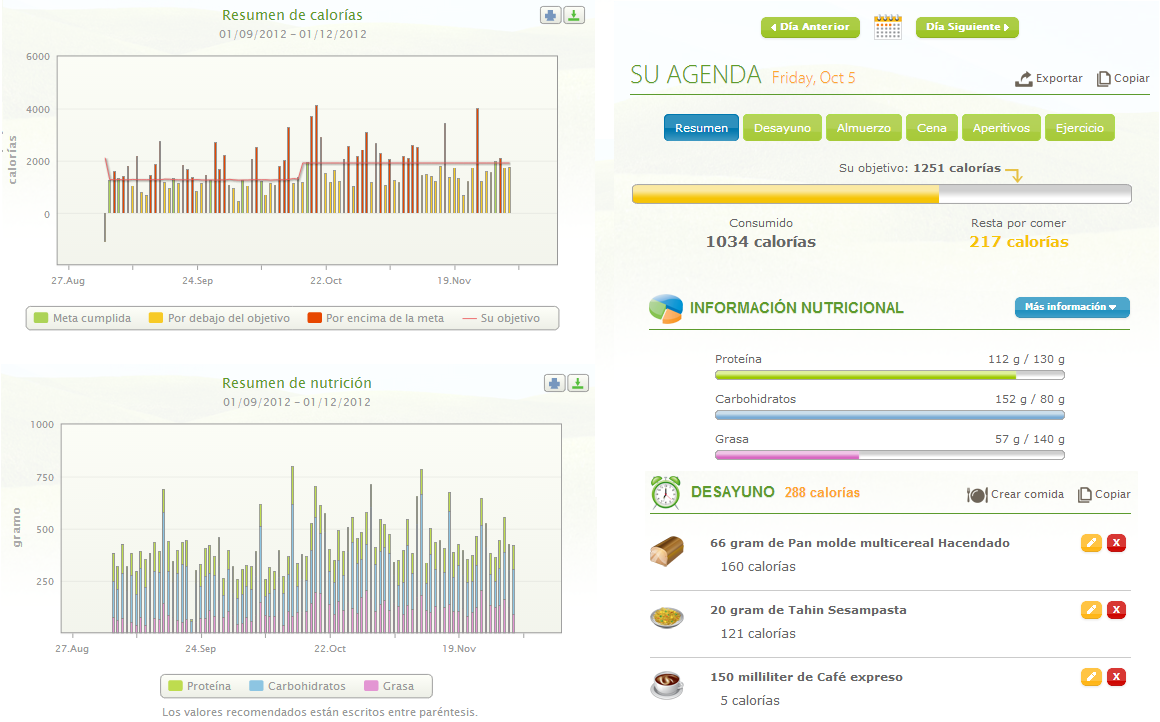Toggle the Meta cumplida legend series
This screenshot has height=722, width=1160.
coord(82,318)
